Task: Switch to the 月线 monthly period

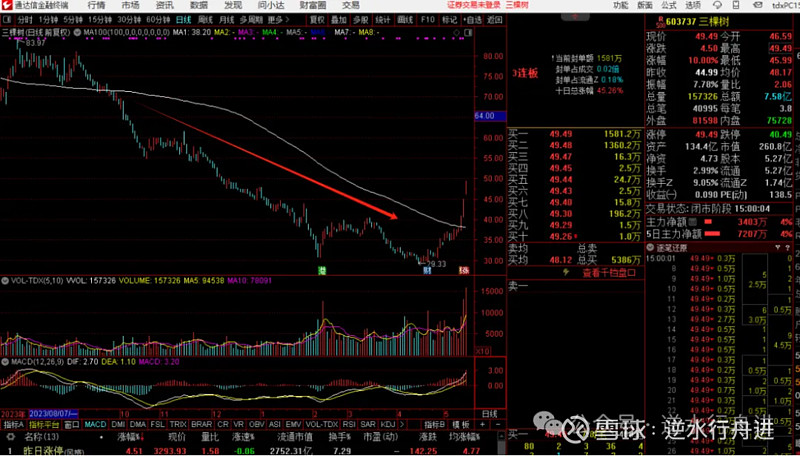Action: coord(227,20)
